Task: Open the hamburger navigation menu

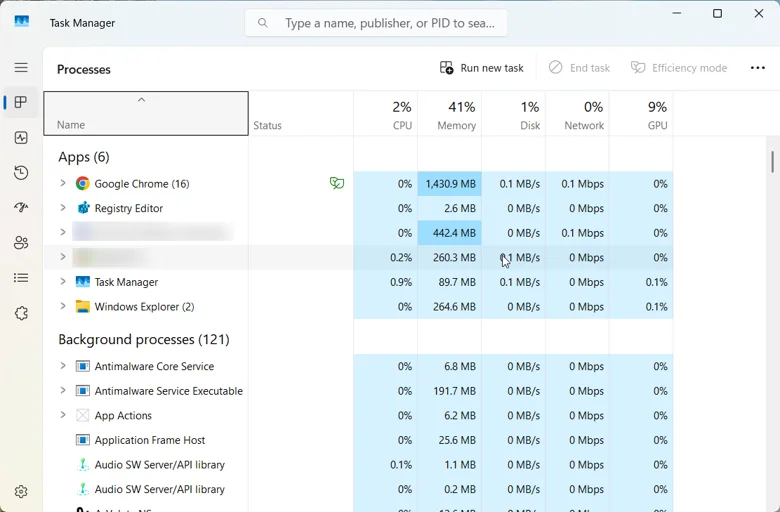Action: coord(21,67)
